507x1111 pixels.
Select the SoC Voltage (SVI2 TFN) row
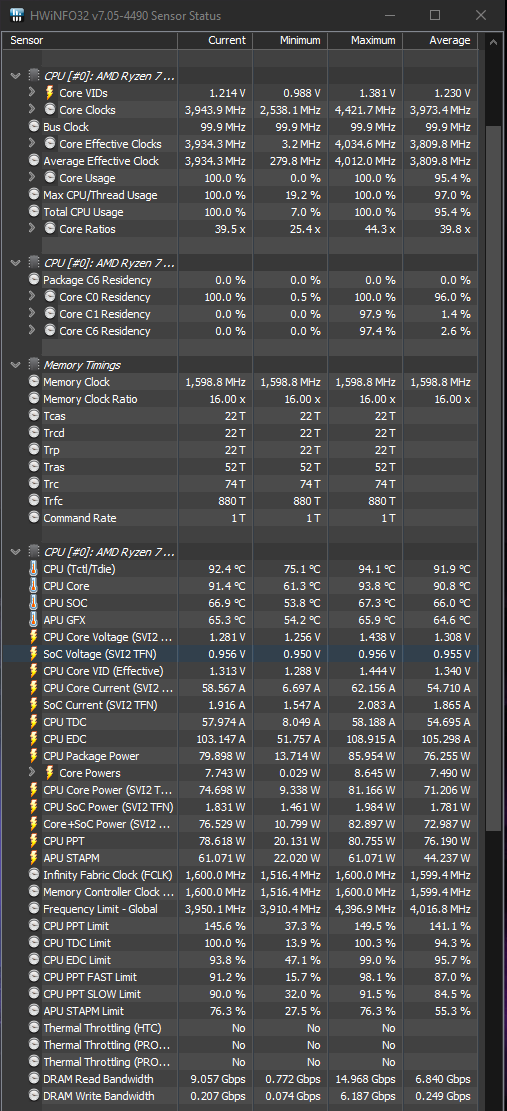tap(241, 654)
